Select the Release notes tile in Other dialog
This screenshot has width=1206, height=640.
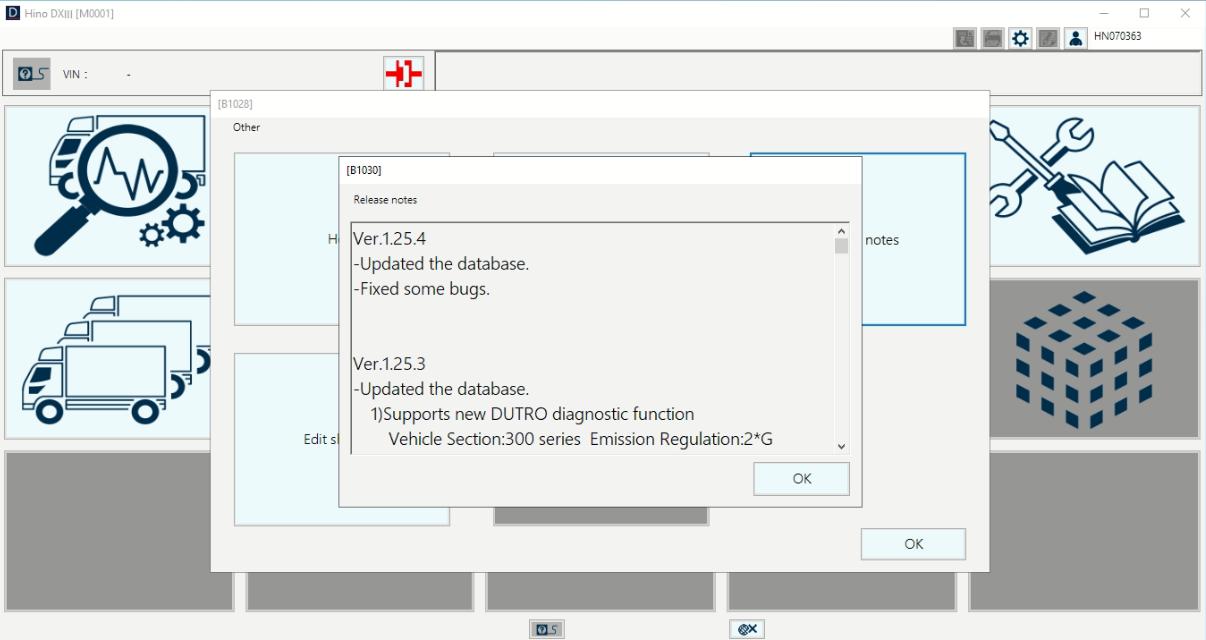(x=913, y=239)
